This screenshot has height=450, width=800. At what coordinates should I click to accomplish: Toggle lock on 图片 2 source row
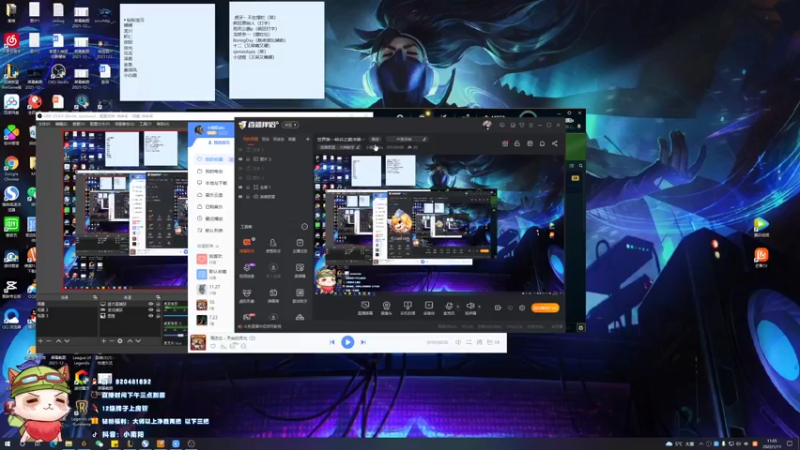[x=248, y=159]
